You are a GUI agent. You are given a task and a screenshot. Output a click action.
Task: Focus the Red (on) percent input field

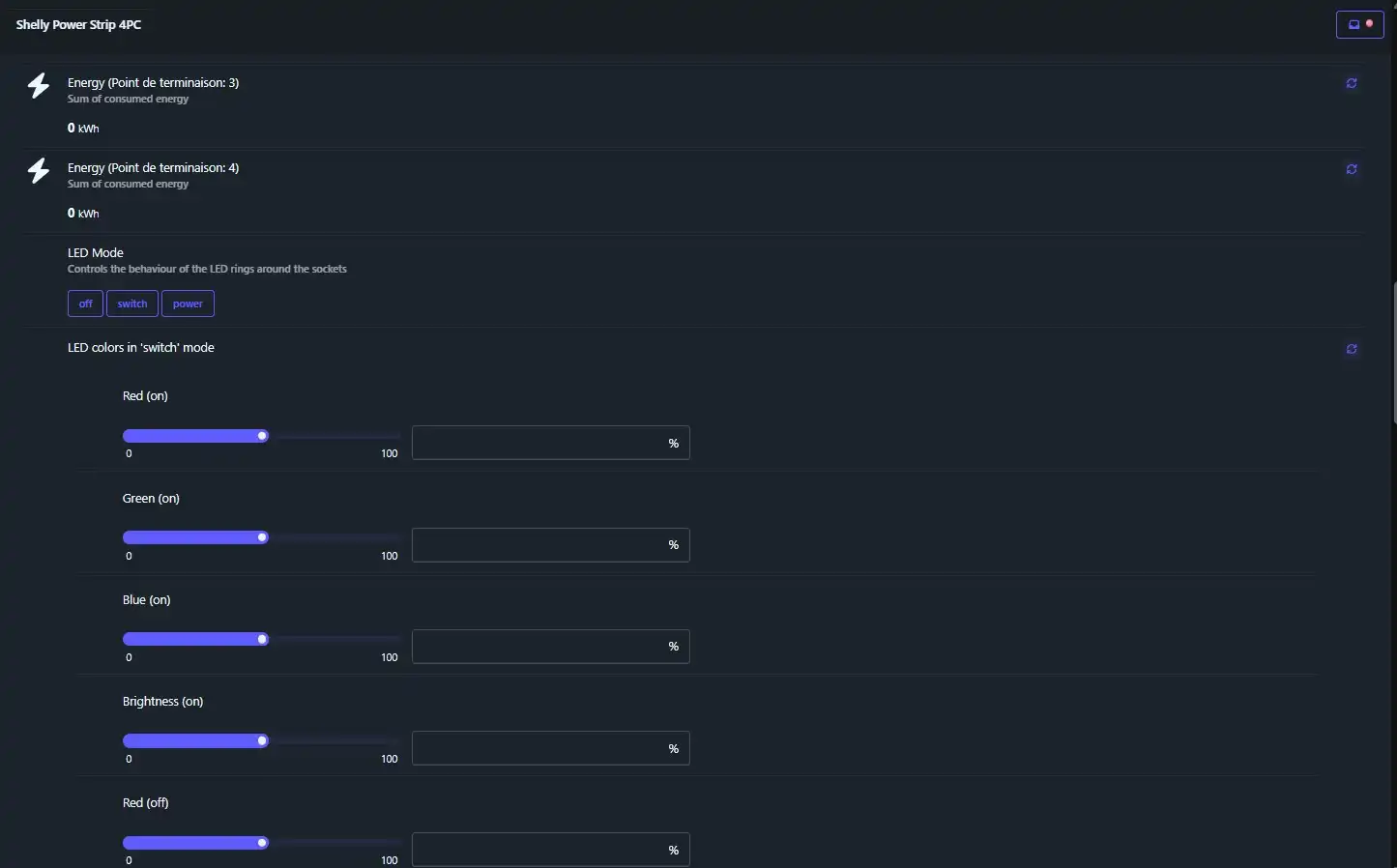(538, 443)
